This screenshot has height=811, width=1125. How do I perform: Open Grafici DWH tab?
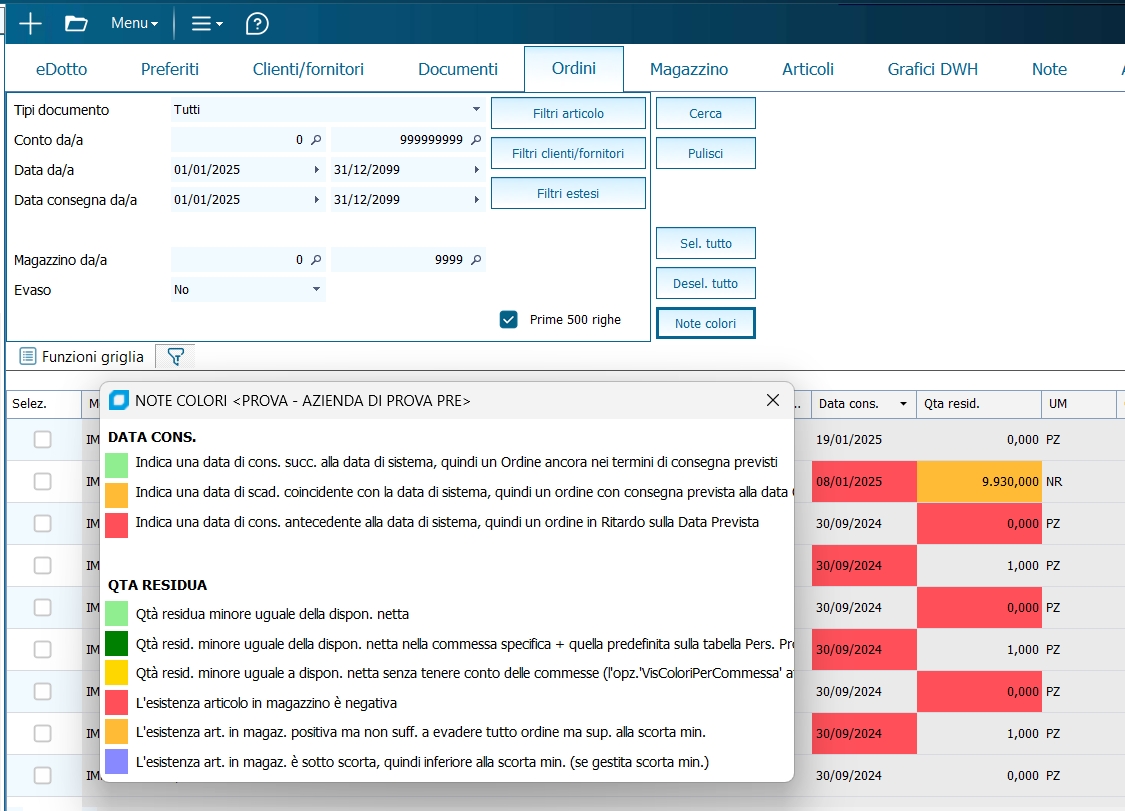point(933,69)
